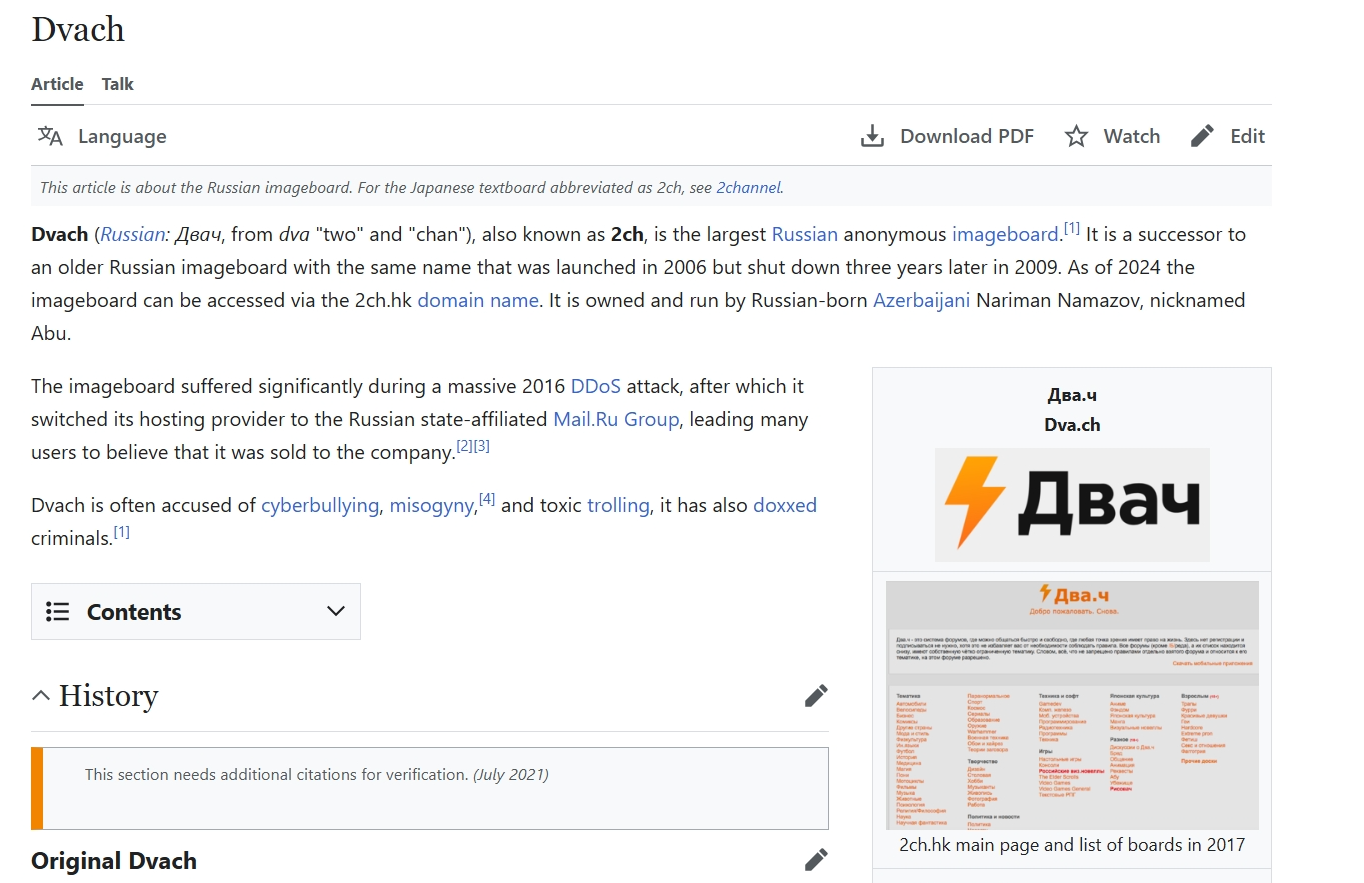Viewport: 1364px width, 883px height.
Task: Switch to the Talk tab
Action: click(117, 84)
